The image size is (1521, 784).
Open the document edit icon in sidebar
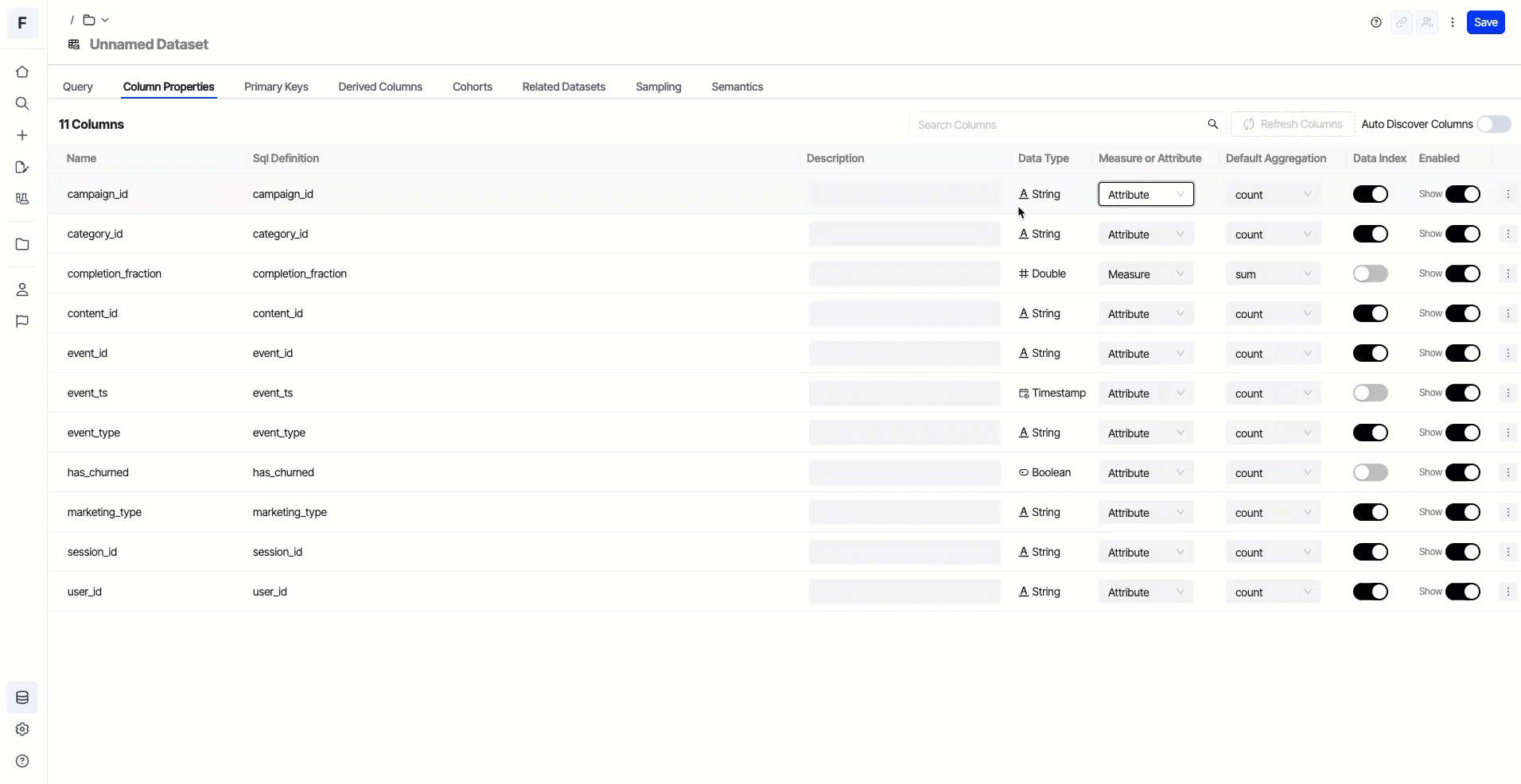point(22,167)
